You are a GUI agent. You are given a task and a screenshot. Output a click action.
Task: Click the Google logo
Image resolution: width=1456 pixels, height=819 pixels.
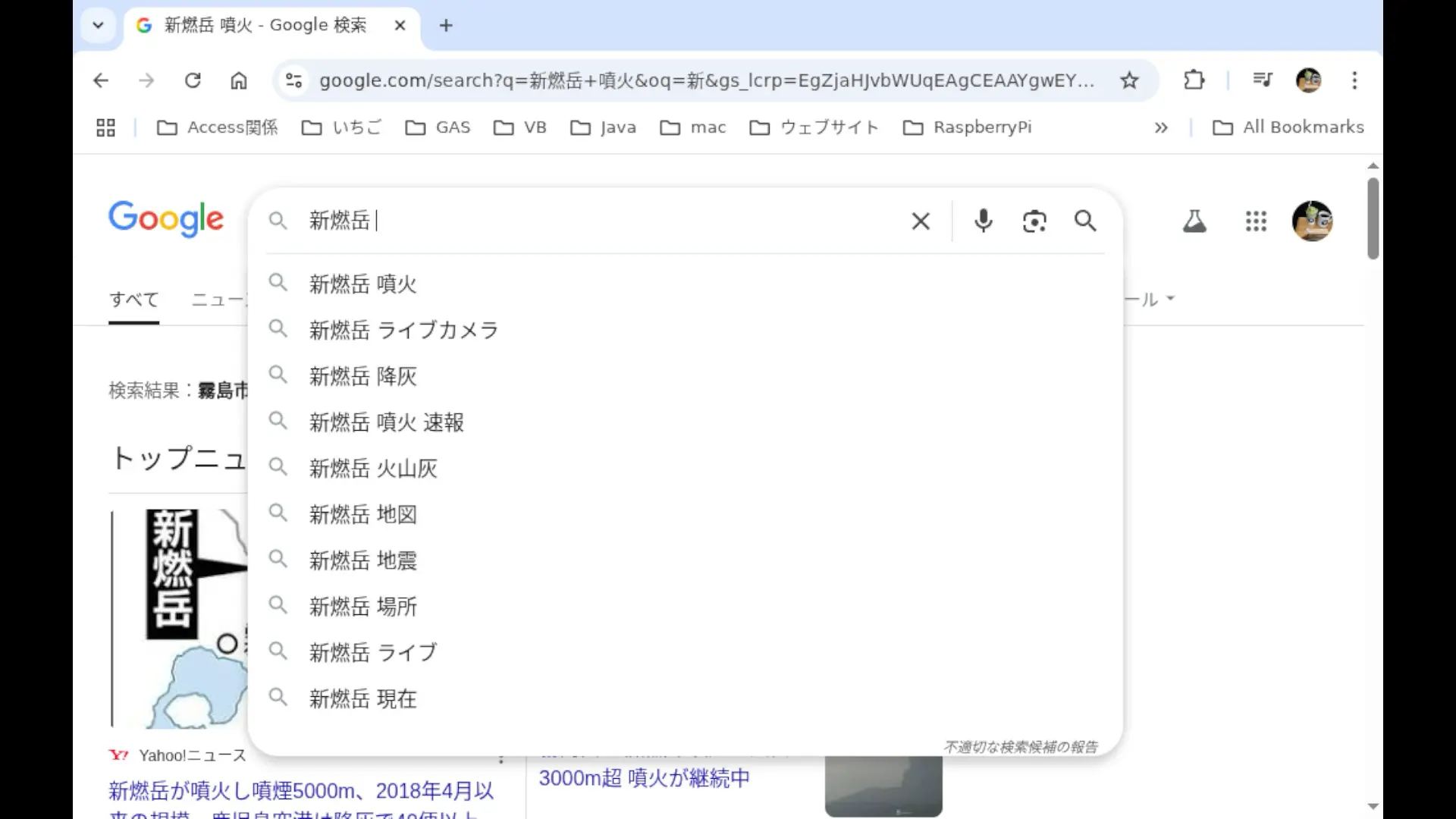tap(166, 219)
